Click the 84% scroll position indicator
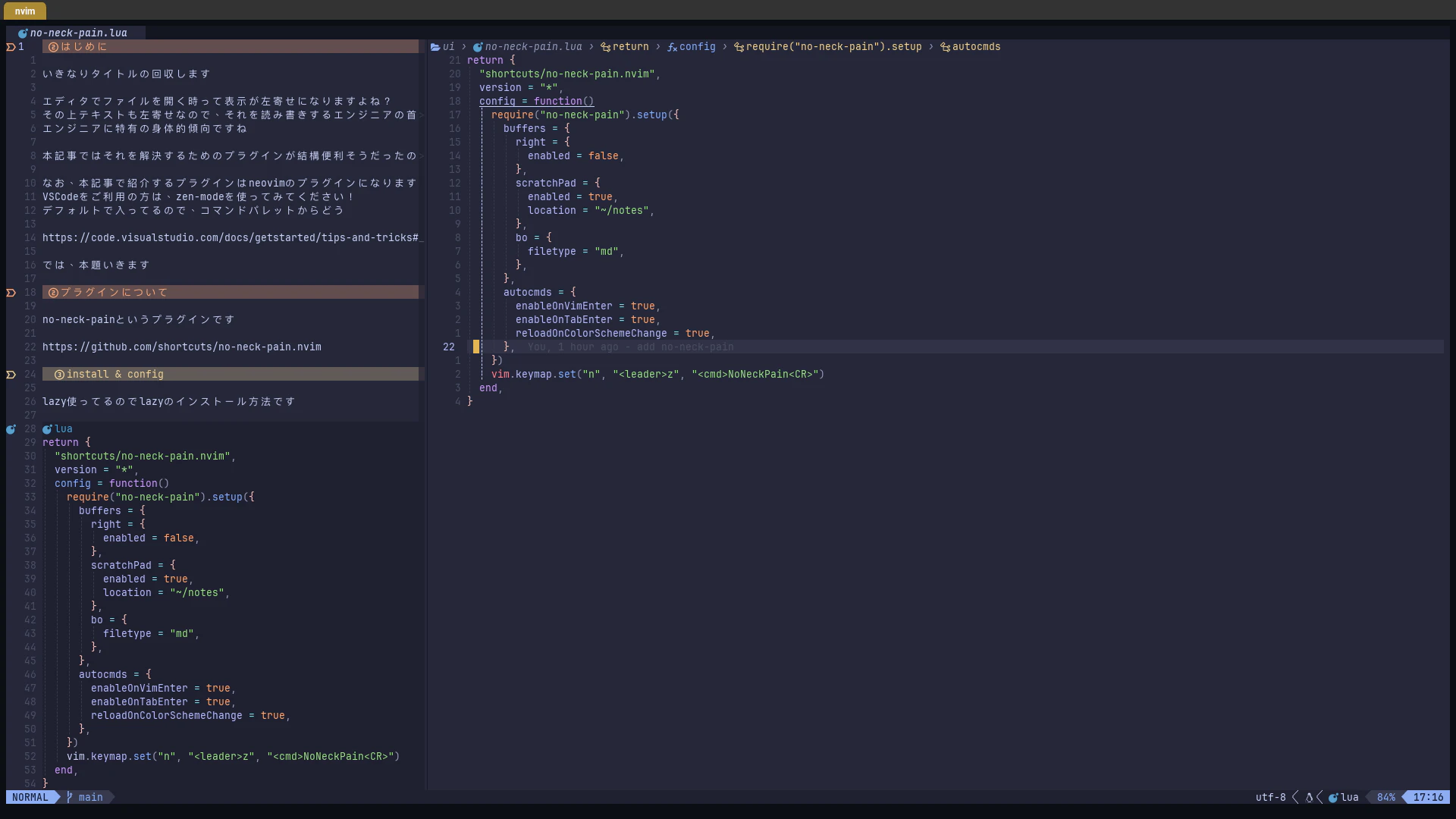Screen dimensions: 1456x819 point(1386,797)
